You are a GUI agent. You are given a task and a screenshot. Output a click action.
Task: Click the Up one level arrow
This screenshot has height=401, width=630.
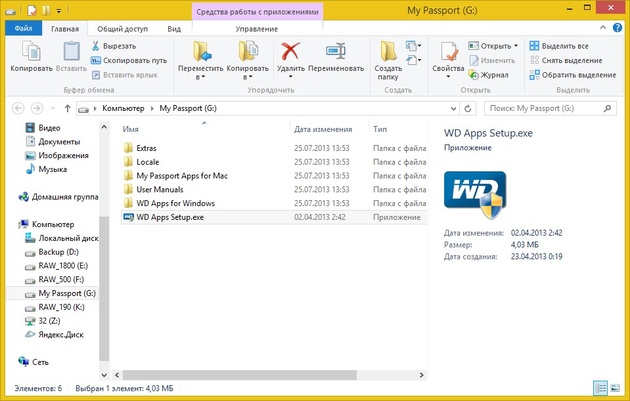(67, 108)
